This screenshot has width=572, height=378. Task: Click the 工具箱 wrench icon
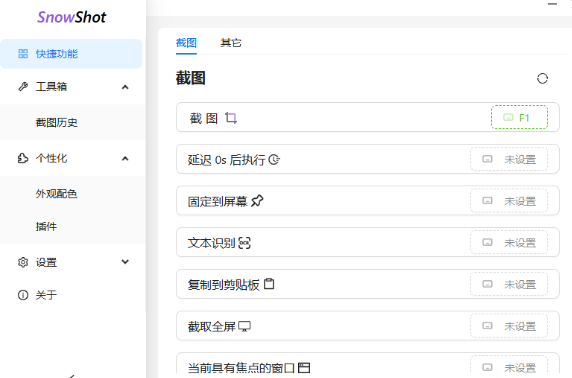pos(23,87)
